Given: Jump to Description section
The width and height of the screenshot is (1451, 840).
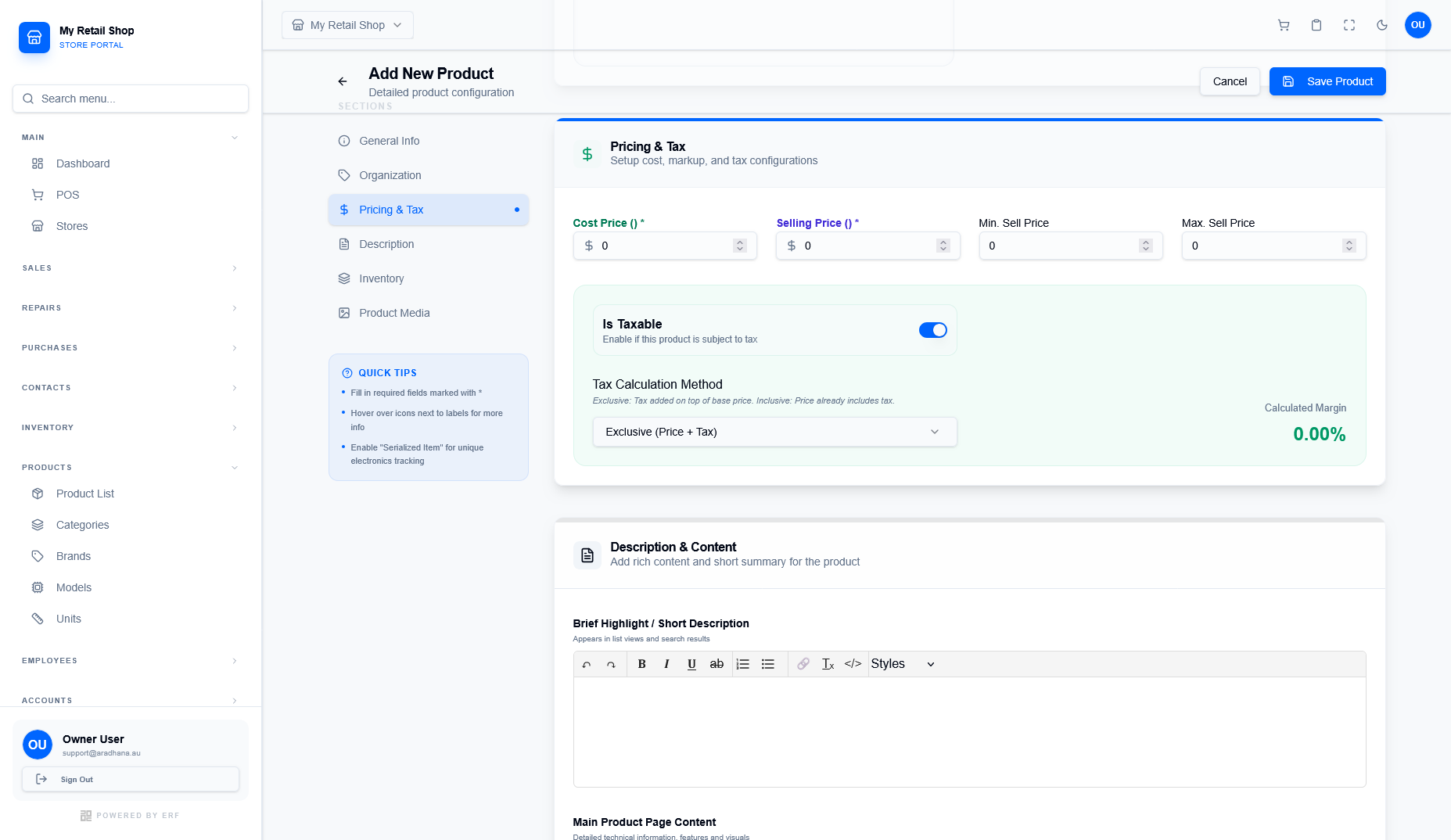Looking at the screenshot, I should (x=429, y=244).
